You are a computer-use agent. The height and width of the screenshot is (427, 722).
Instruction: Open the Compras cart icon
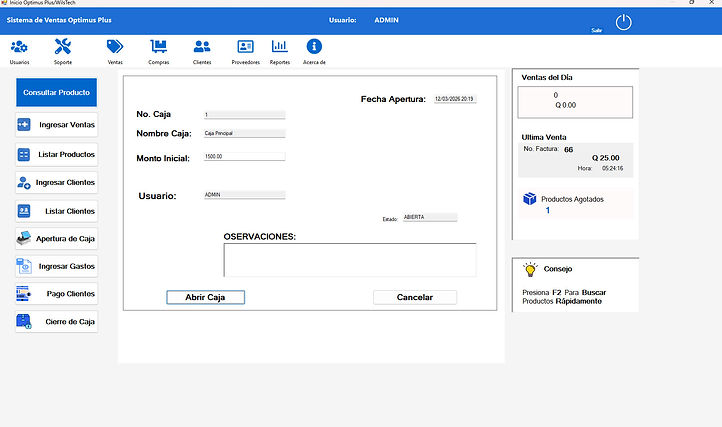click(x=158, y=47)
